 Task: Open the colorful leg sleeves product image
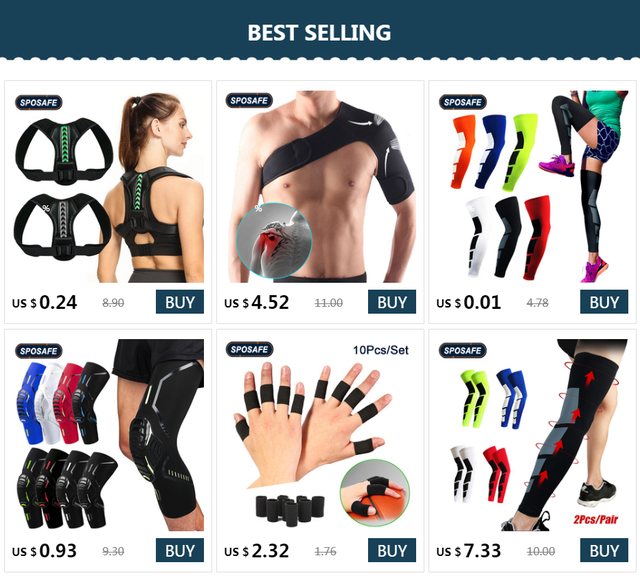(x=533, y=187)
